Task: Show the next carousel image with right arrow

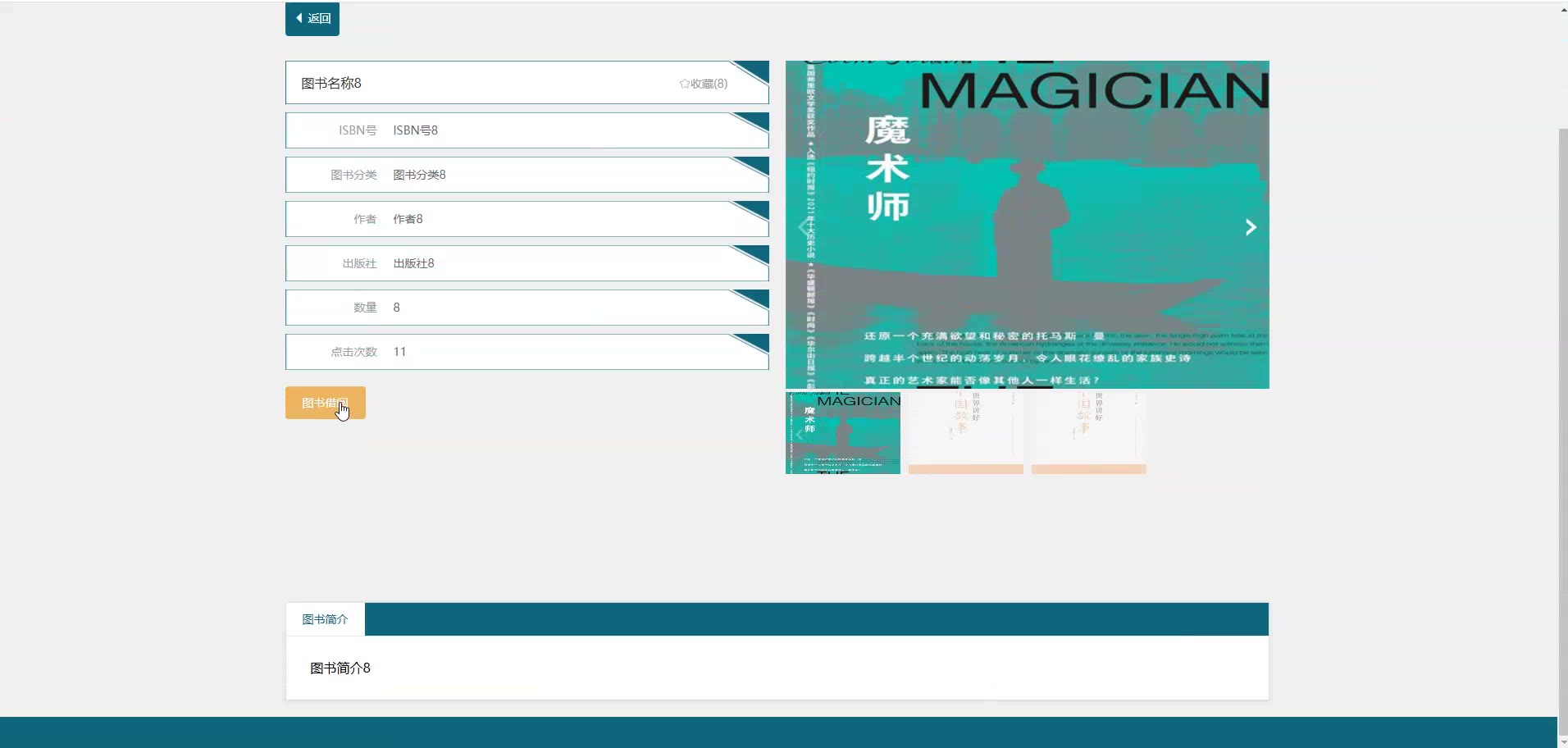Action: pyautogui.click(x=1251, y=227)
